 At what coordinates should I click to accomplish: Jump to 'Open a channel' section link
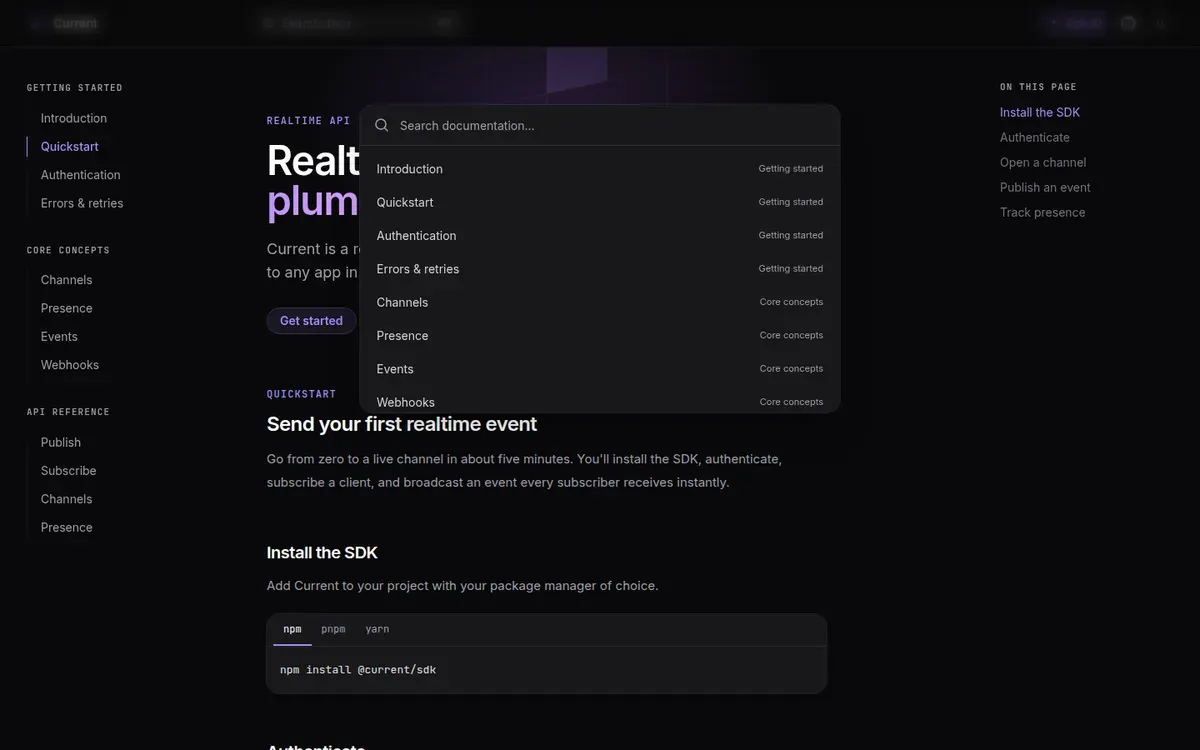[x=1043, y=163]
